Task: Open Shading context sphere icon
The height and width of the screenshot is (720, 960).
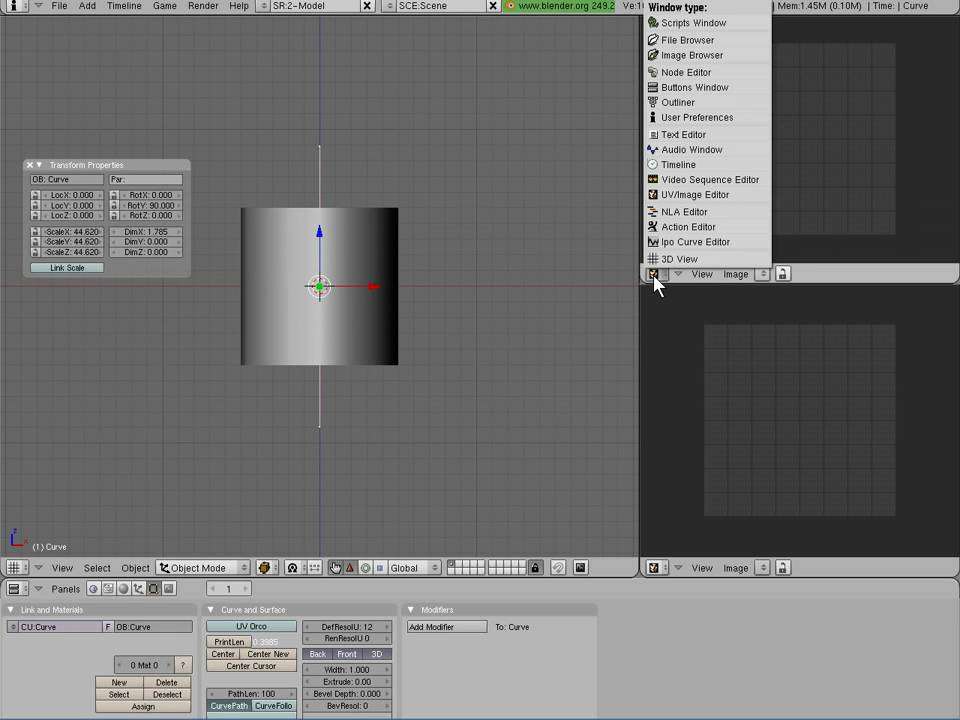Action: (x=123, y=589)
